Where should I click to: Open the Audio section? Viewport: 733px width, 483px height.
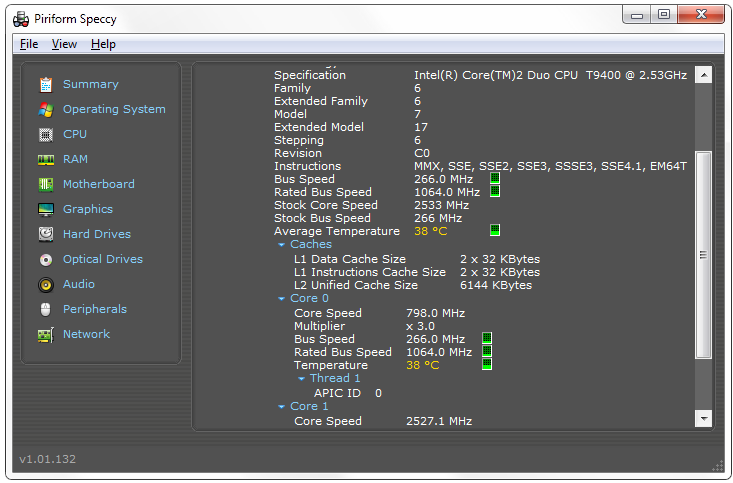[x=79, y=284]
